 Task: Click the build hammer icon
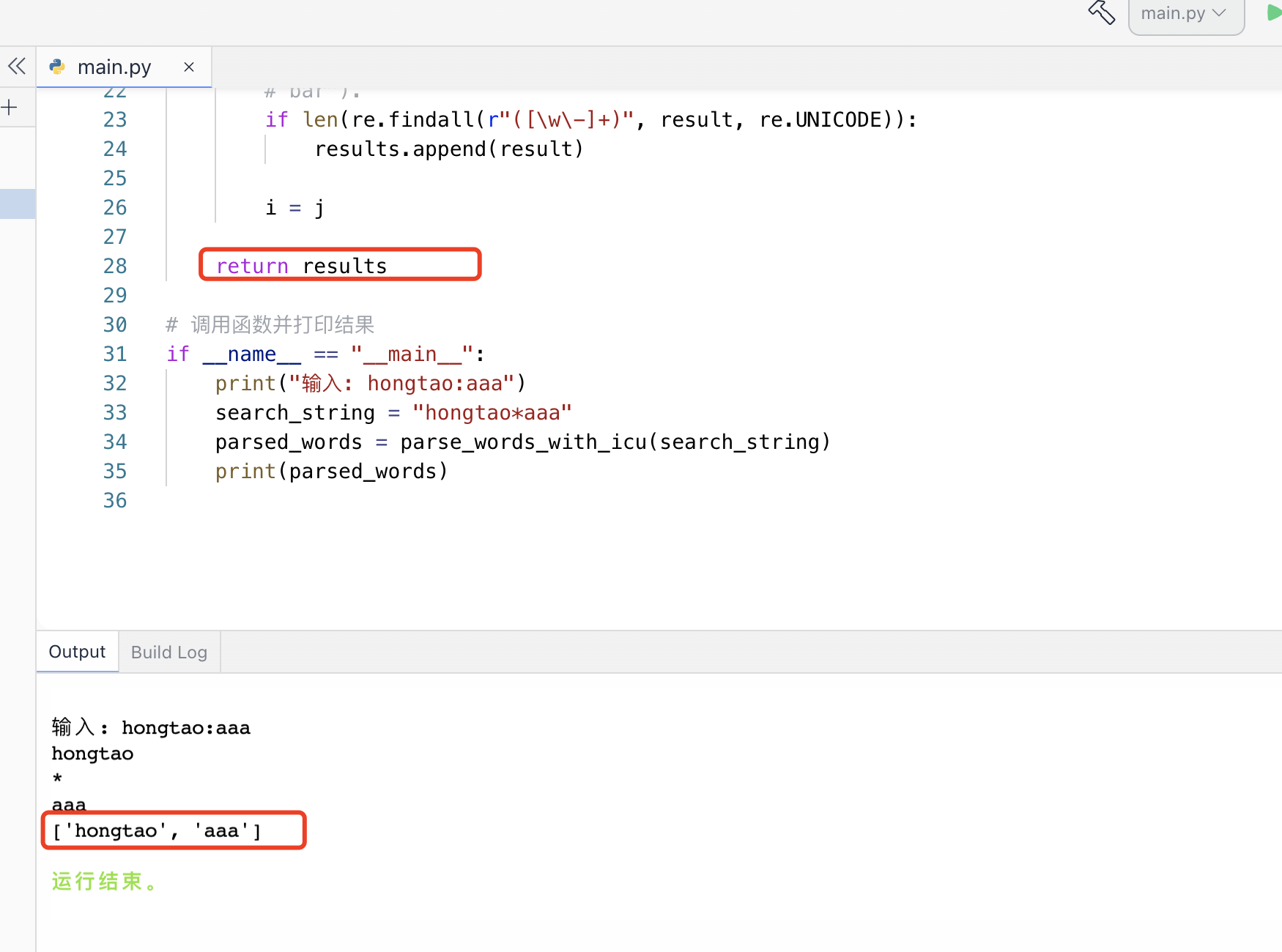click(x=1102, y=12)
